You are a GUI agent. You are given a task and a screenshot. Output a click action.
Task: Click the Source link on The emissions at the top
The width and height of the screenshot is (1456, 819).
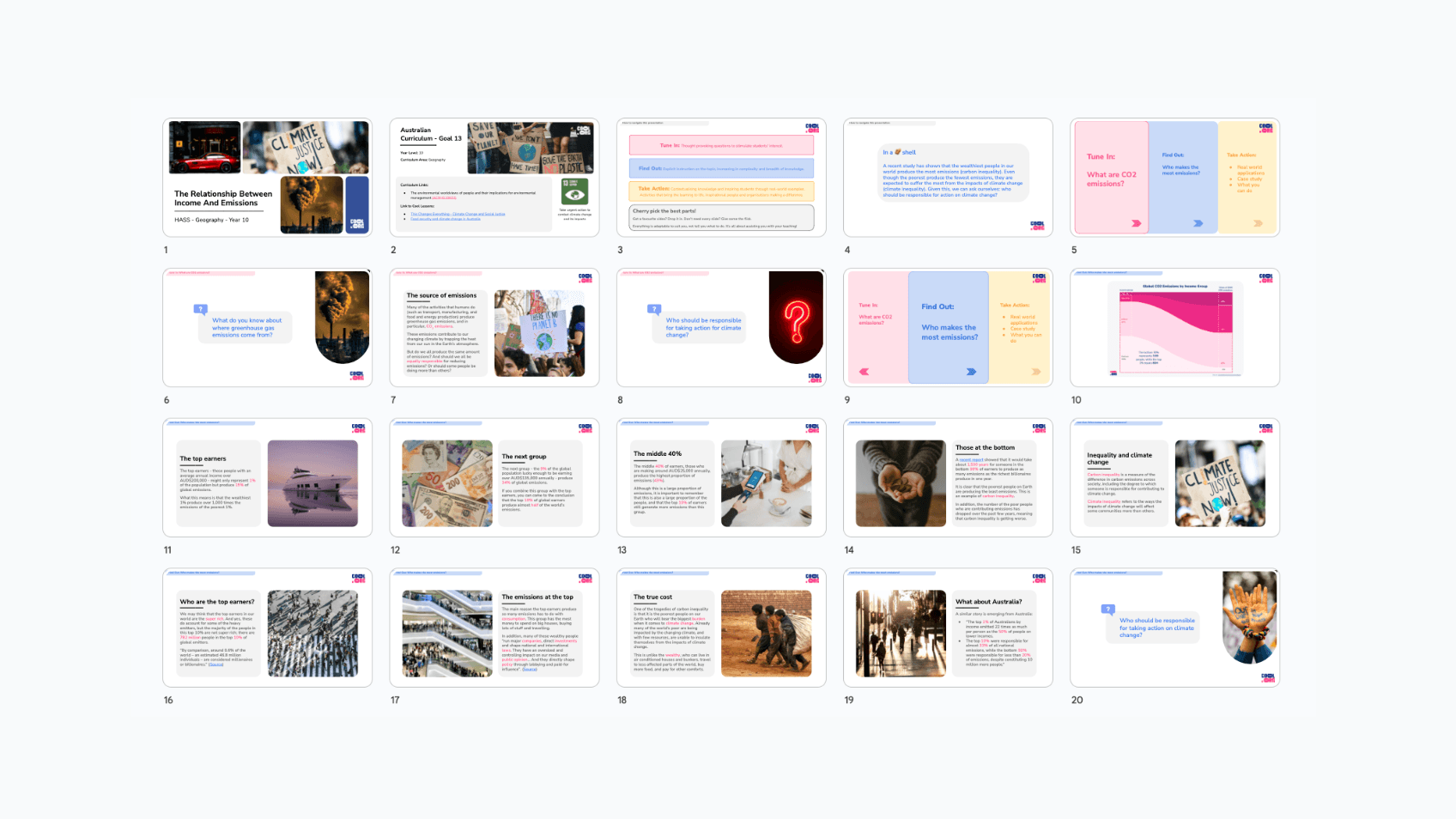[x=530, y=670]
